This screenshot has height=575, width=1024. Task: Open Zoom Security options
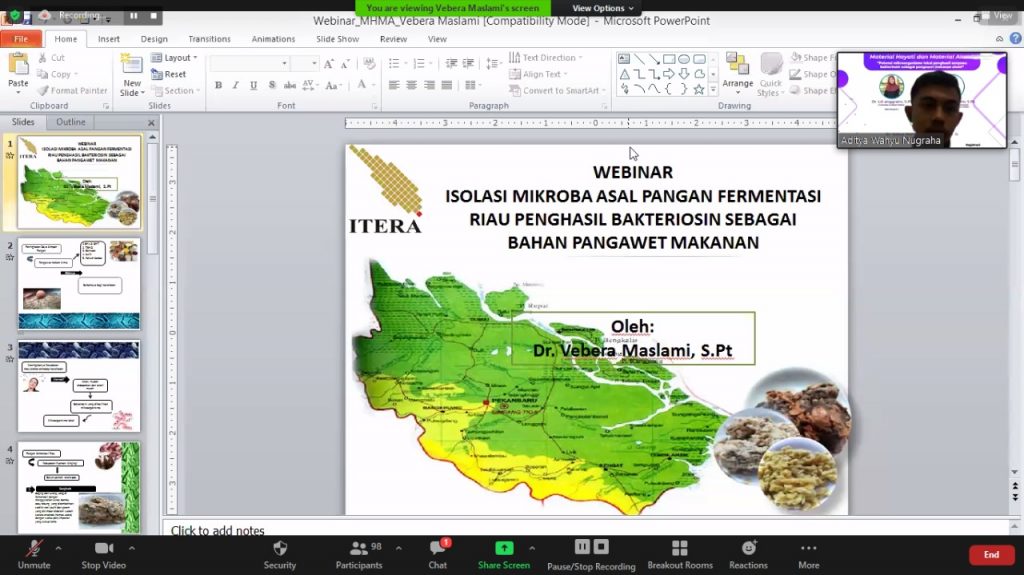click(x=280, y=555)
